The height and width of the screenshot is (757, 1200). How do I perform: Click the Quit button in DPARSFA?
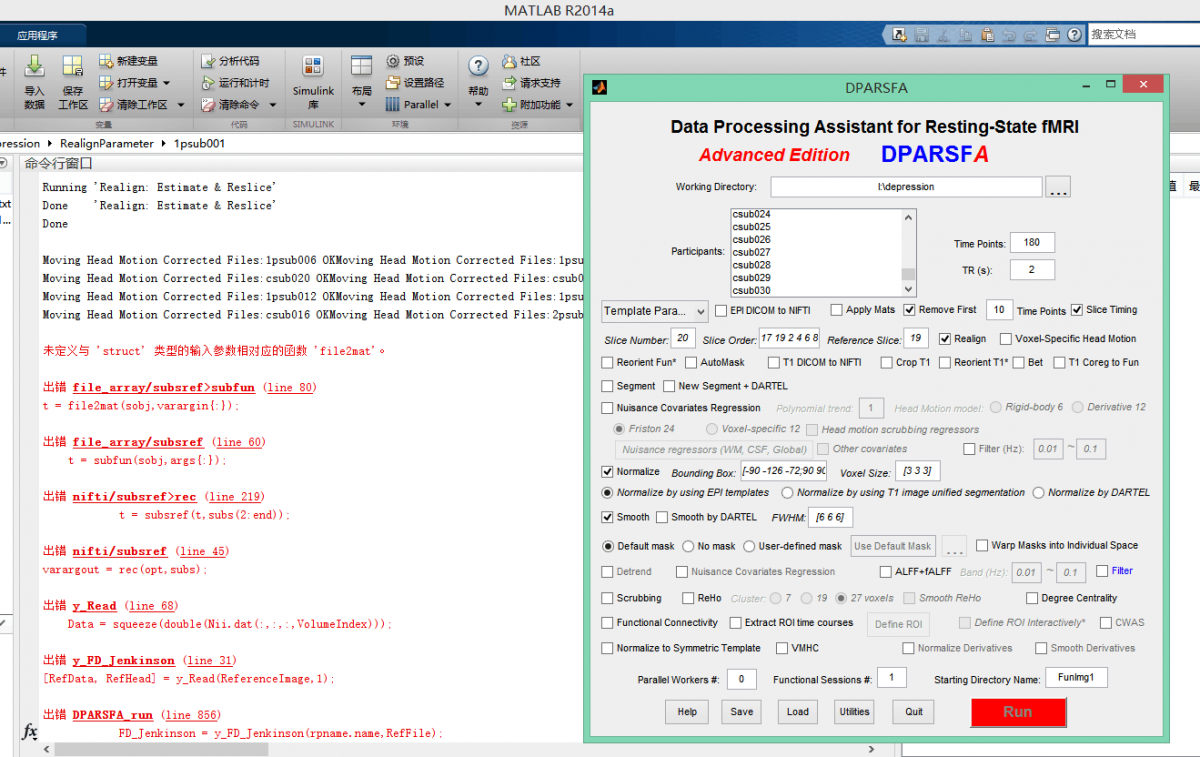pyautogui.click(x=914, y=712)
